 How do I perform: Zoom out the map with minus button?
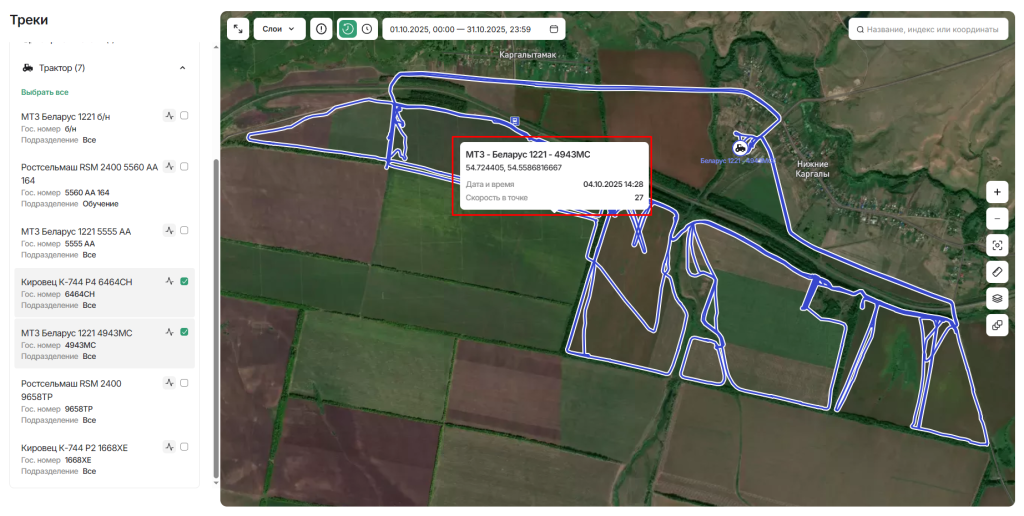[x=997, y=218]
